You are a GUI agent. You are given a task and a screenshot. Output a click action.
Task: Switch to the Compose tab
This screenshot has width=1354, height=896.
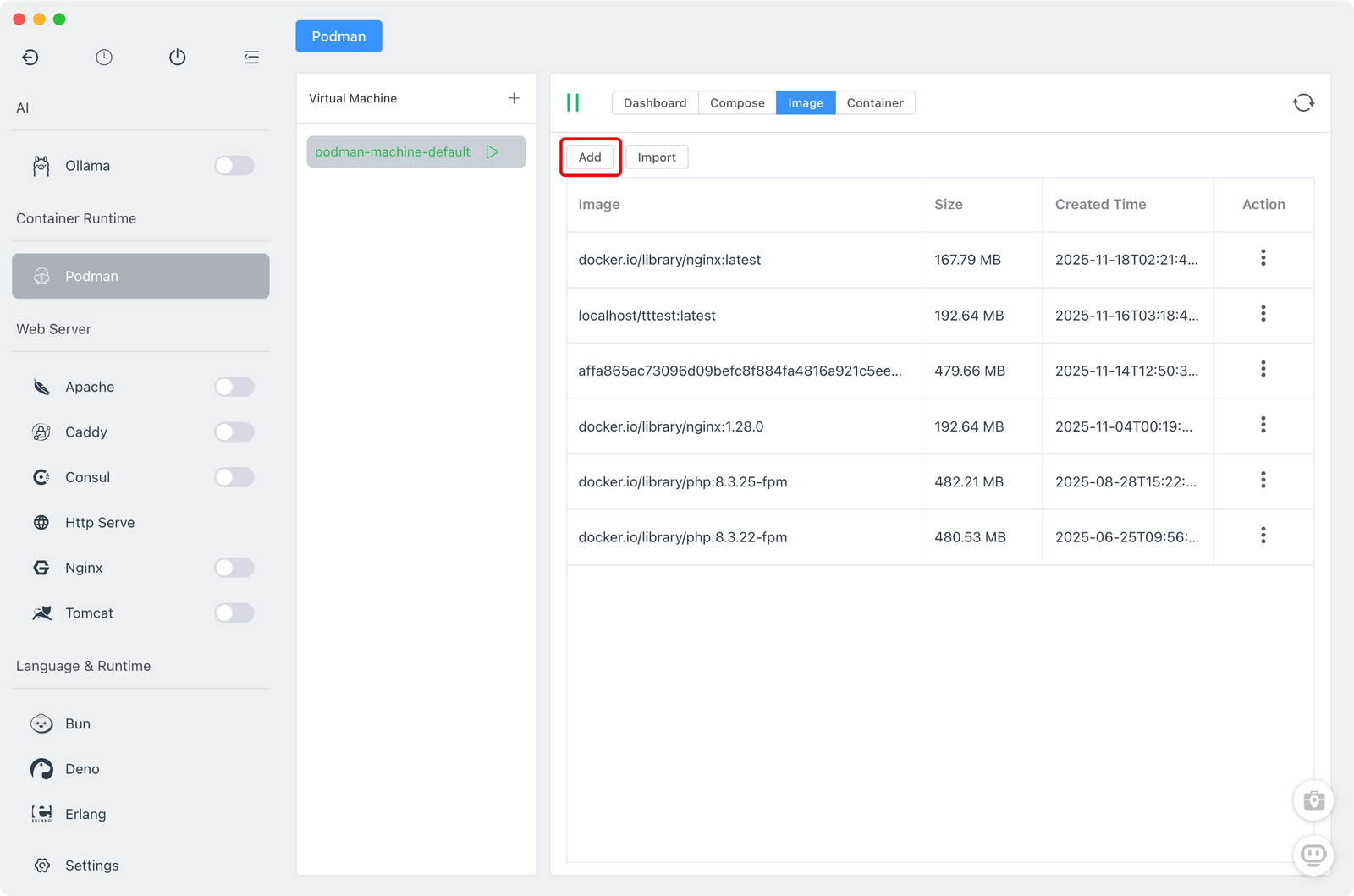pyautogui.click(x=737, y=103)
